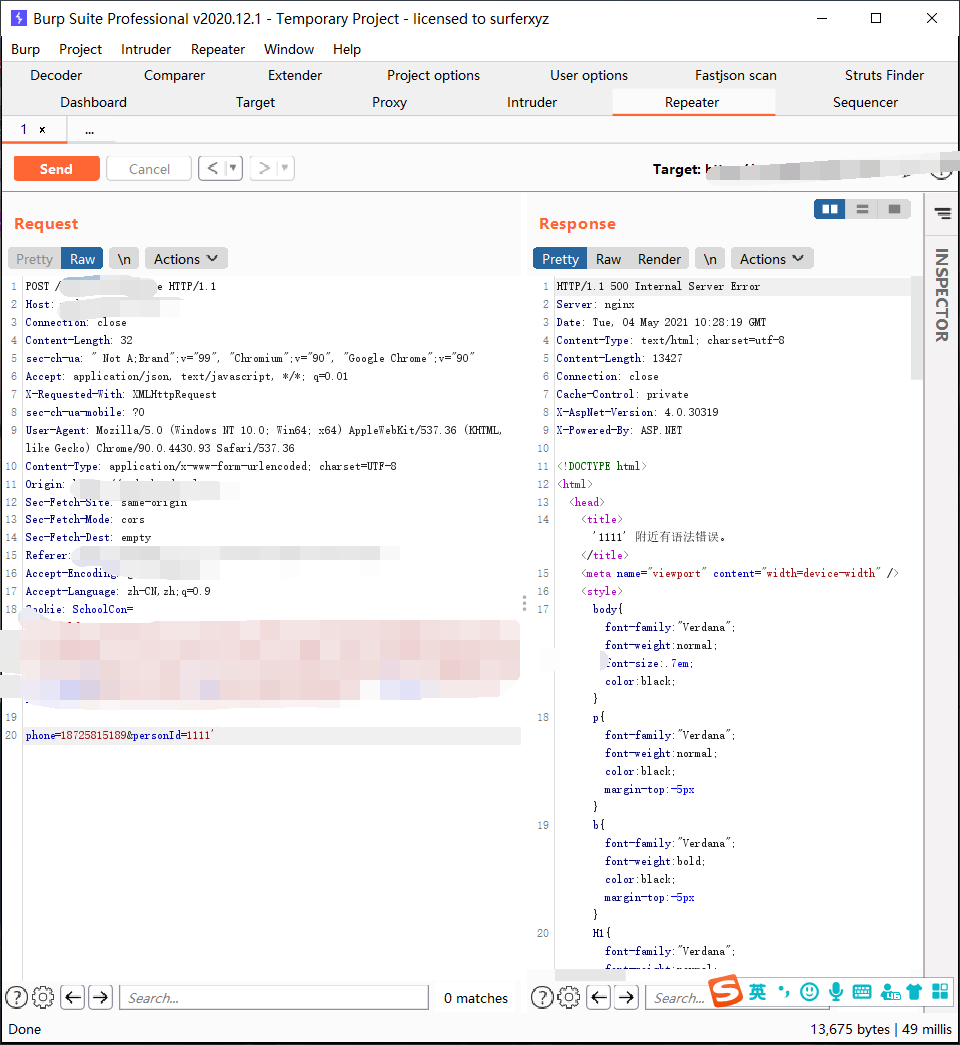The image size is (960, 1045).
Task: Select combined tabbed layout icon
Action: 894,209
